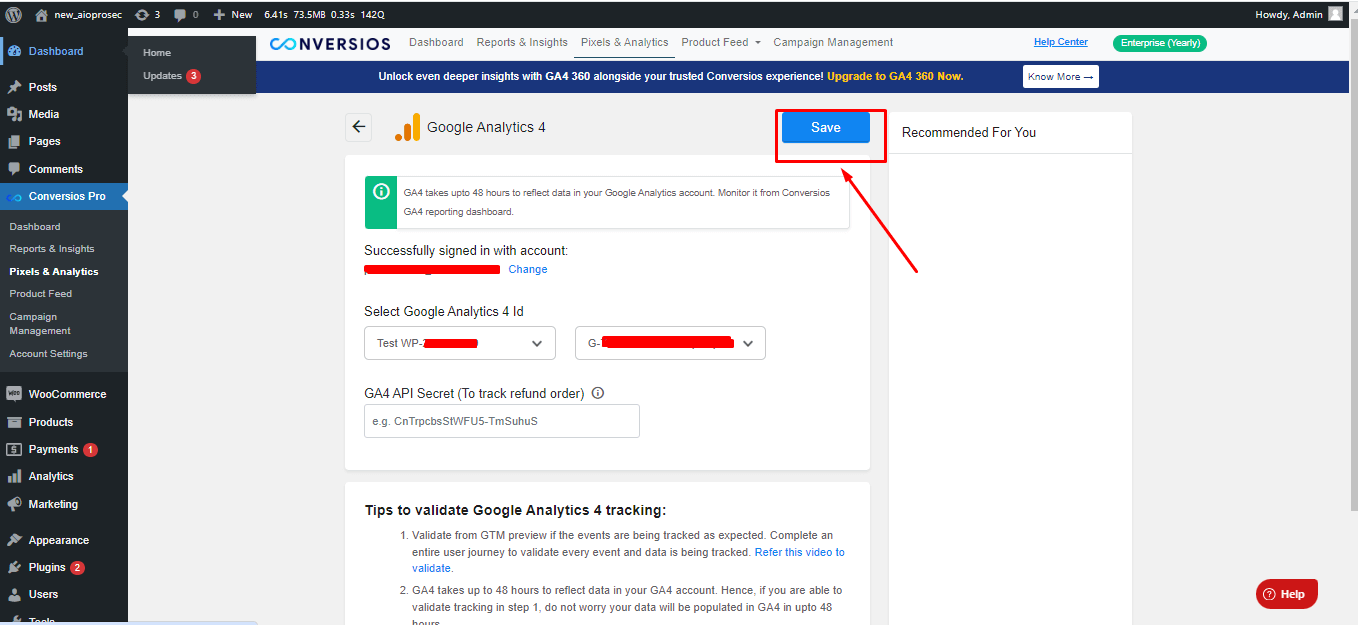Open Account Settings sidebar submenu item
Viewport: 1358px width, 625px height.
coord(48,354)
